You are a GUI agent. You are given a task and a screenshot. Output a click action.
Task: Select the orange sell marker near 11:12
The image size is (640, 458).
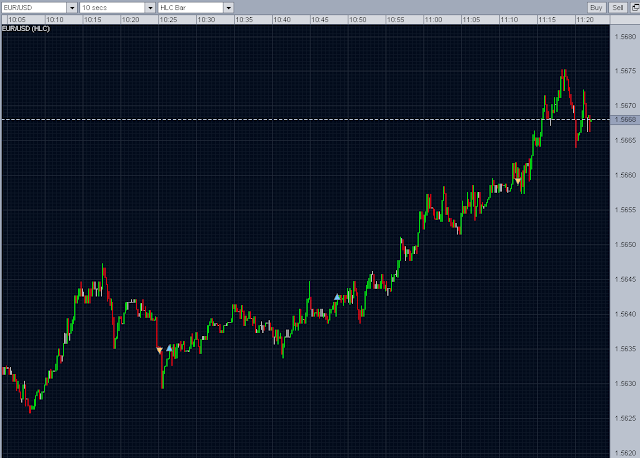pyautogui.click(x=518, y=181)
